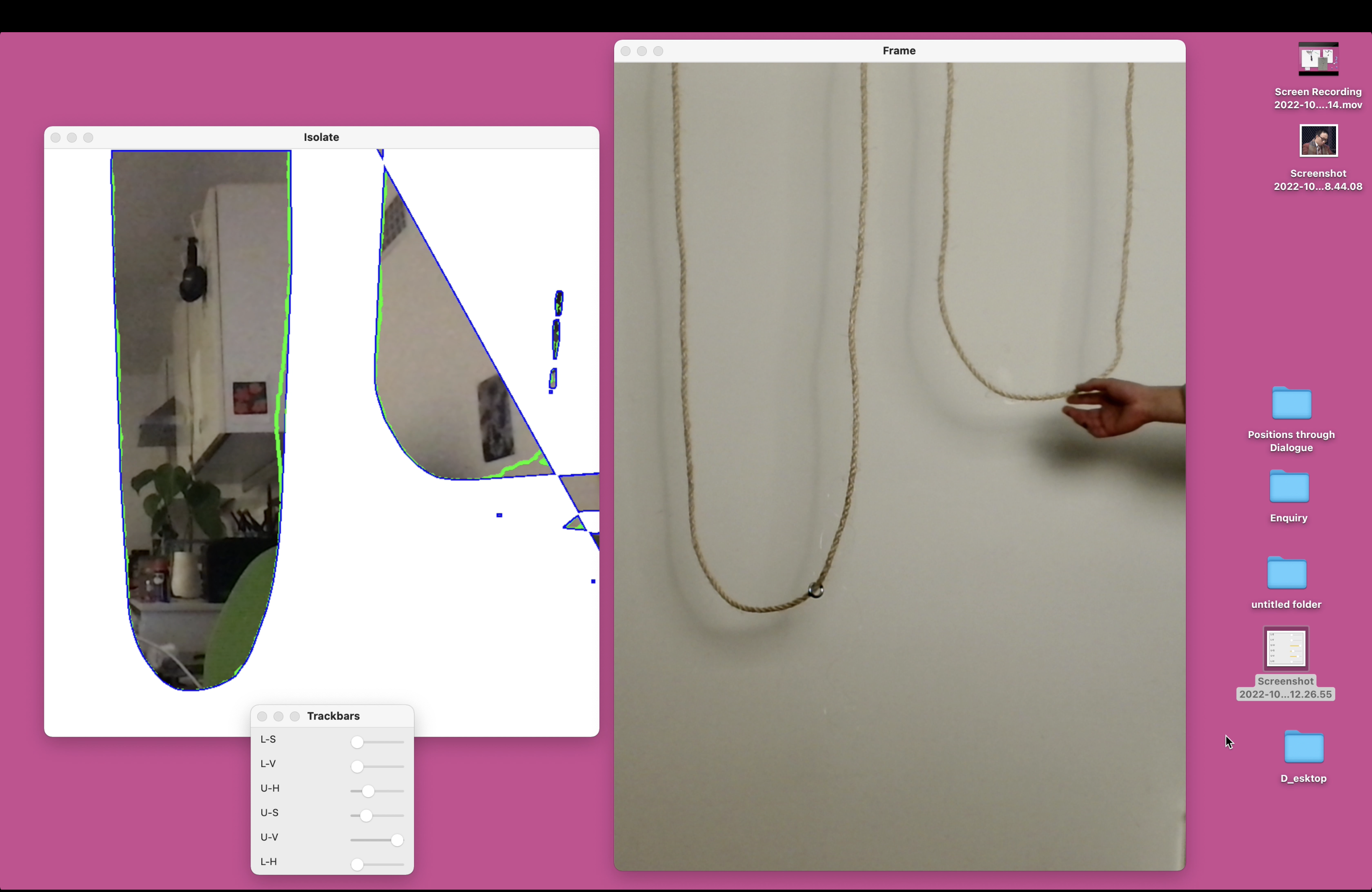Click the L-S trackbar slider knob
This screenshot has width=1372, height=892.
pyautogui.click(x=357, y=742)
